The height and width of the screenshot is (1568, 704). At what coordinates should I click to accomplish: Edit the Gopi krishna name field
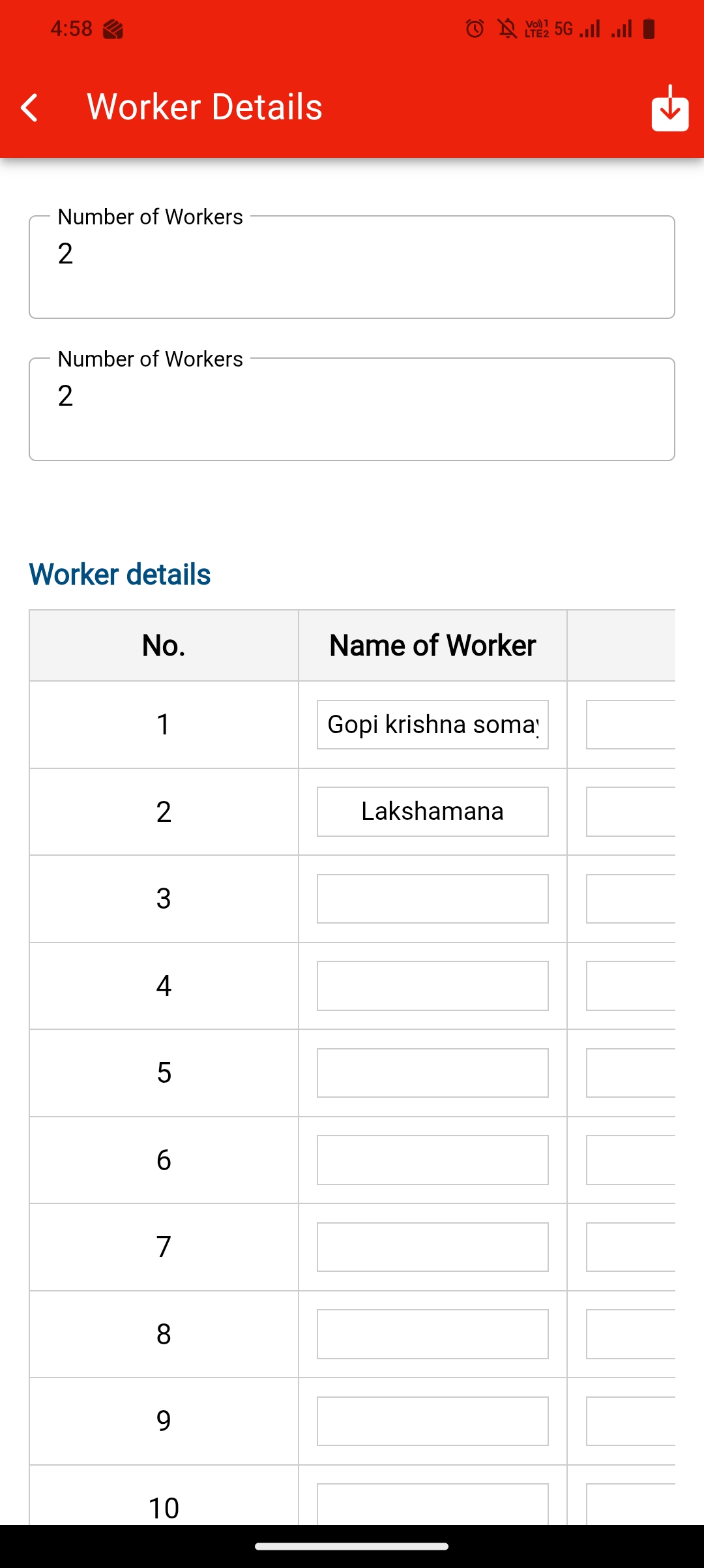coord(432,725)
